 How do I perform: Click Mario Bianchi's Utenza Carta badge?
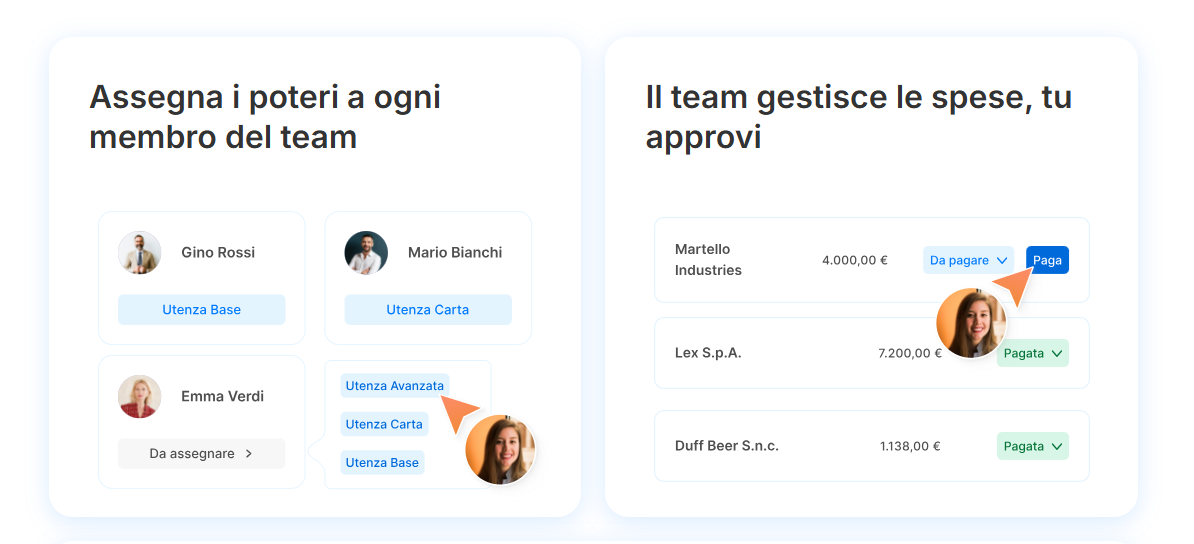click(x=428, y=310)
